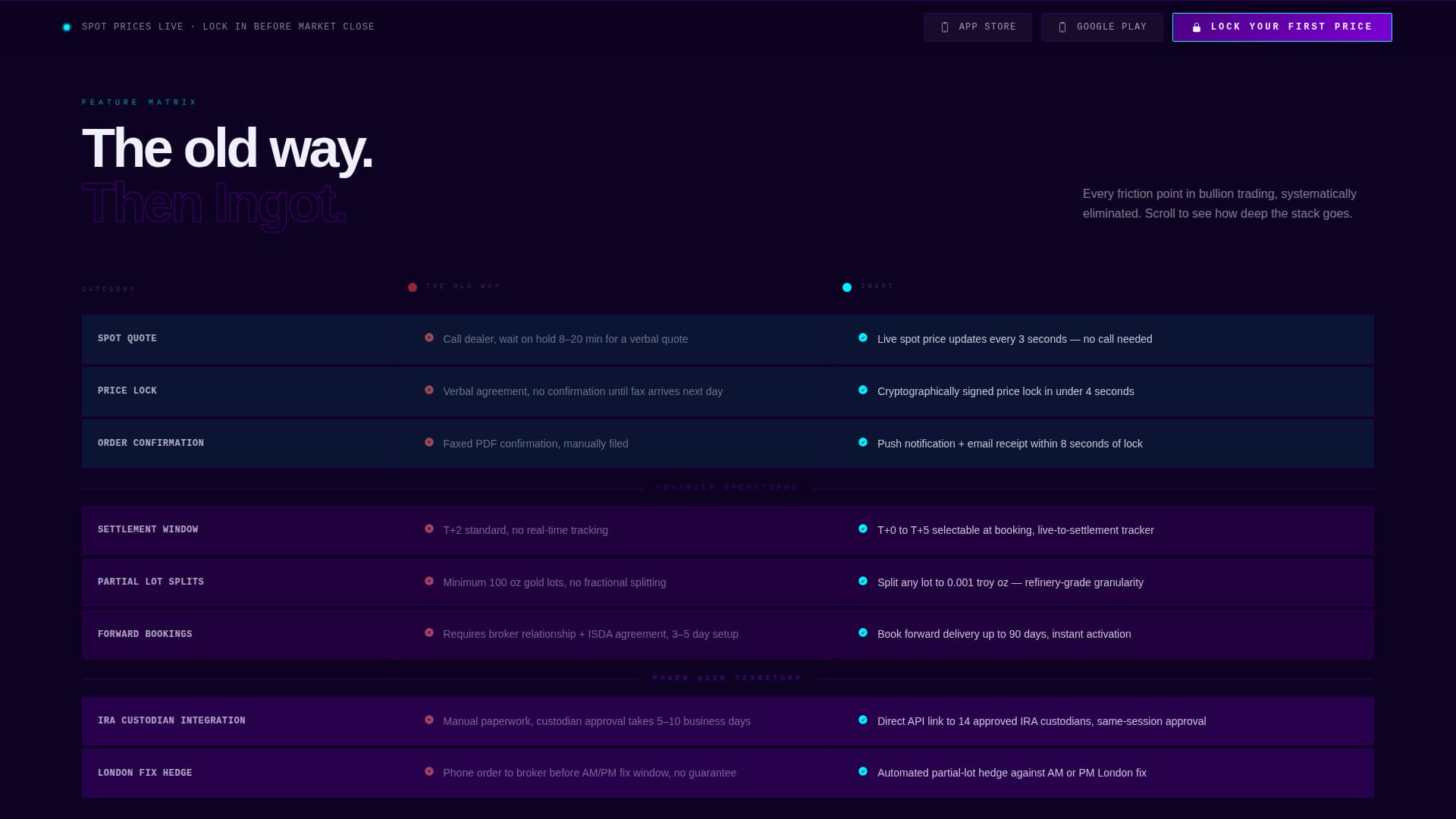Click ADVANCED OPERATIONS section divider label
This screenshot has width=1456, height=819.
tap(728, 487)
